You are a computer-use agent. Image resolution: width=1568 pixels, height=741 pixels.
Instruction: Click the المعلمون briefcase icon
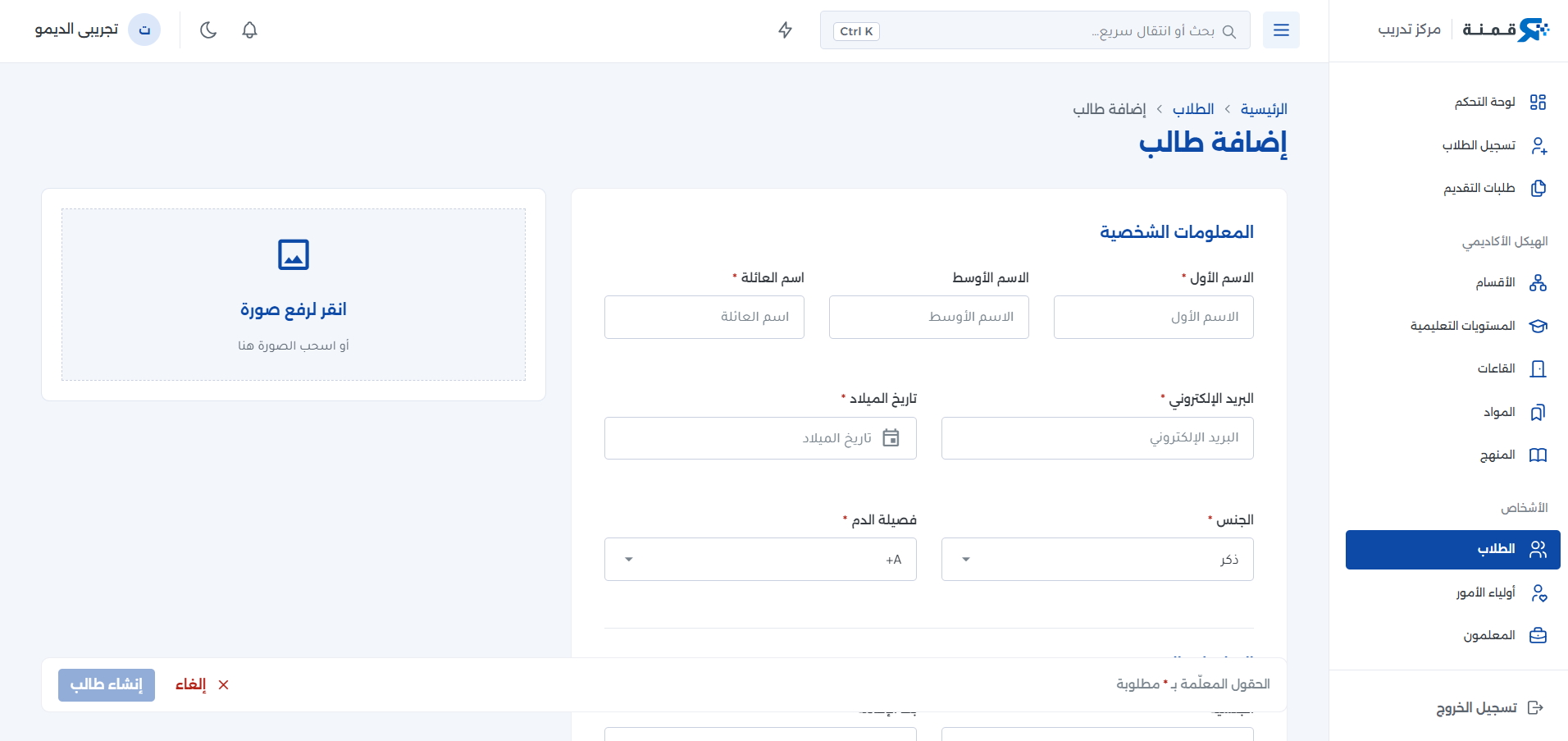click(1538, 635)
